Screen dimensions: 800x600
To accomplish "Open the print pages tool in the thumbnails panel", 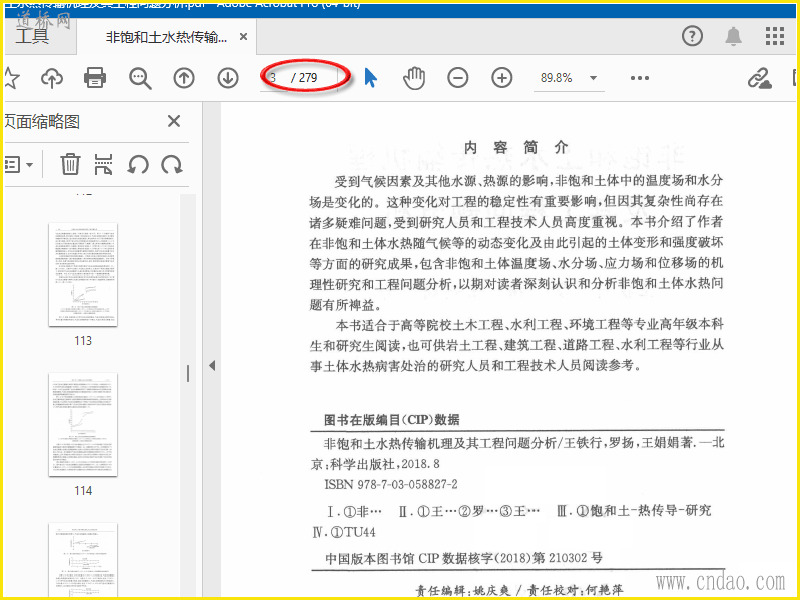I will click(x=103, y=164).
